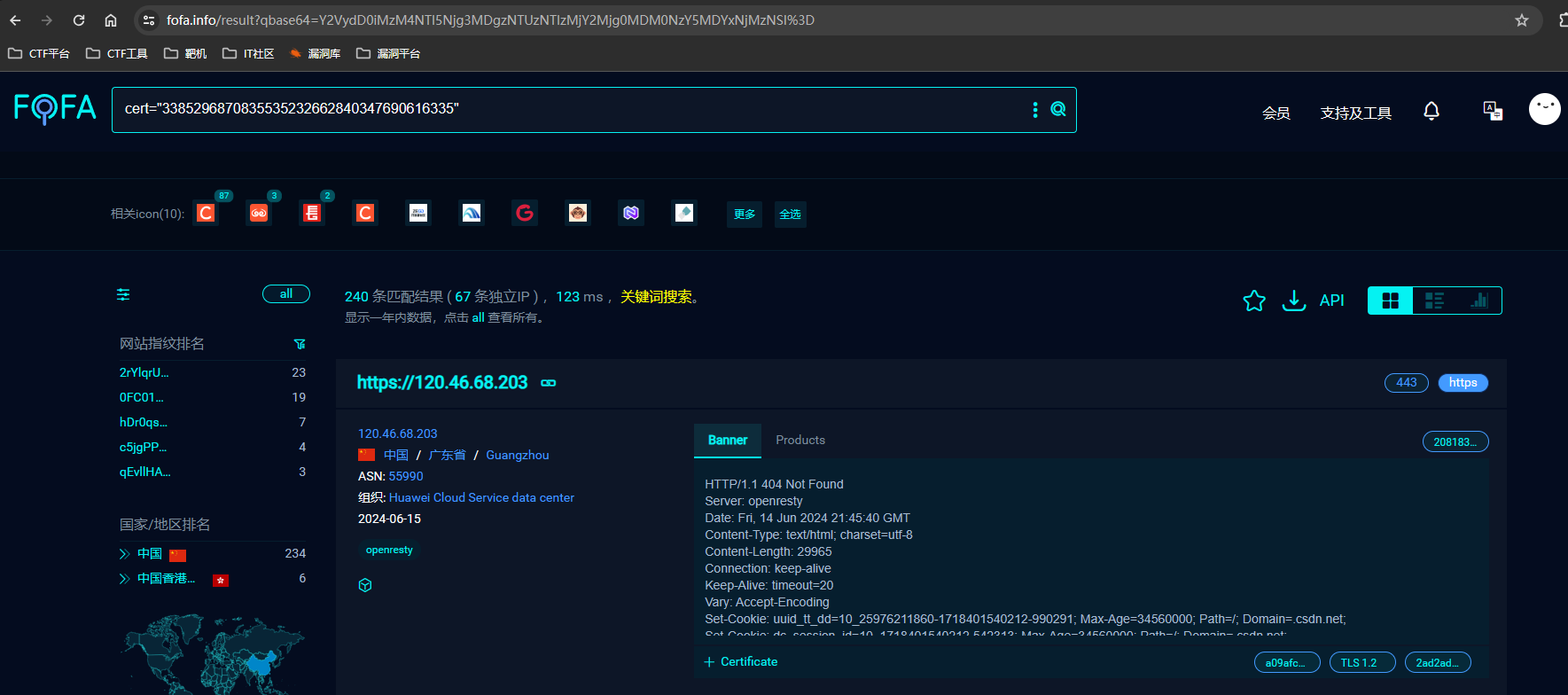Filter by 2rYlqrU... fingerprint
This screenshot has width=1568, height=695.
144,372
